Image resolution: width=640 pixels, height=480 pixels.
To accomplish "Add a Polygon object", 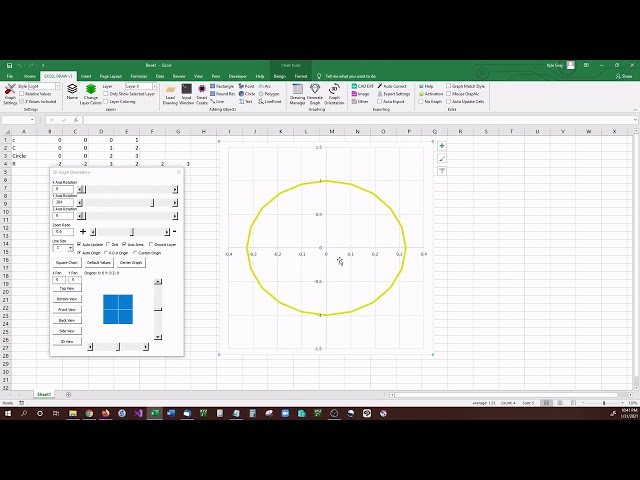I will (269, 94).
